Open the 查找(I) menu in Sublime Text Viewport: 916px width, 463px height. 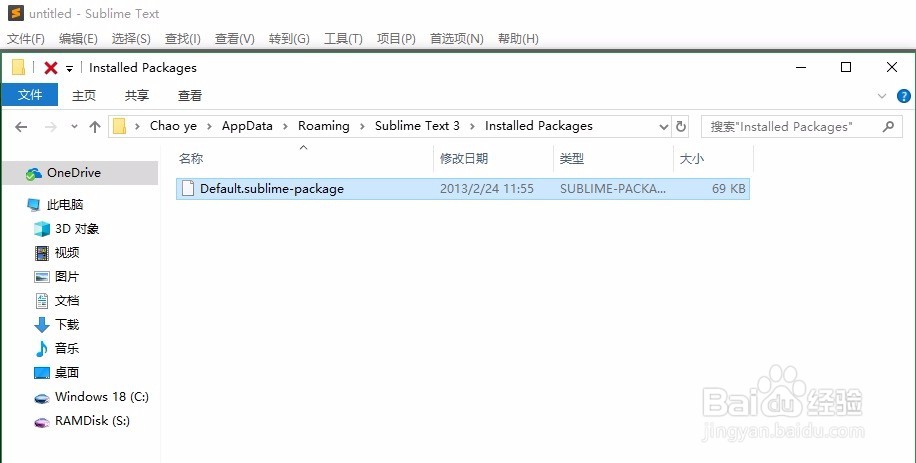click(x=183, y=39)
